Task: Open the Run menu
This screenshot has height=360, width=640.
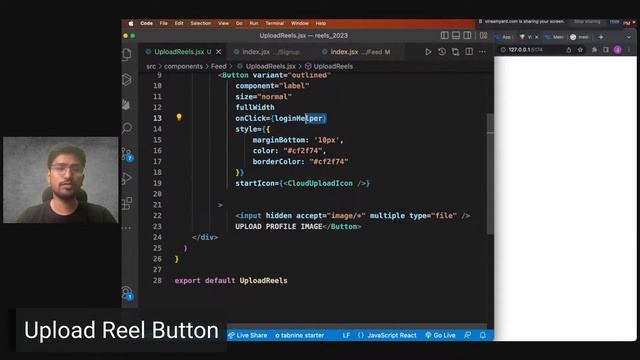Action: coord(254,23)
